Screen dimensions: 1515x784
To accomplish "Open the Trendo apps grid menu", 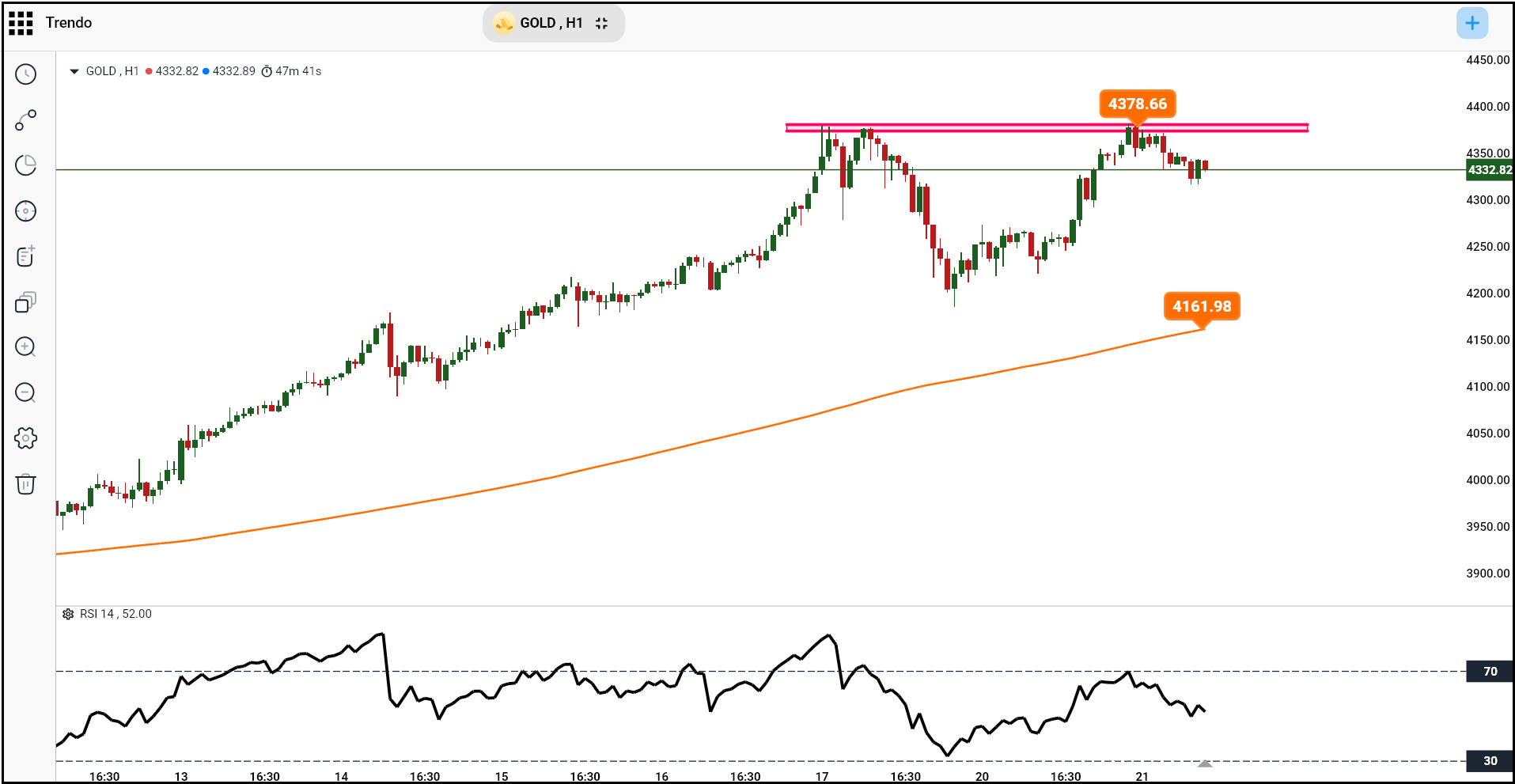I will (x=21, y=23).
